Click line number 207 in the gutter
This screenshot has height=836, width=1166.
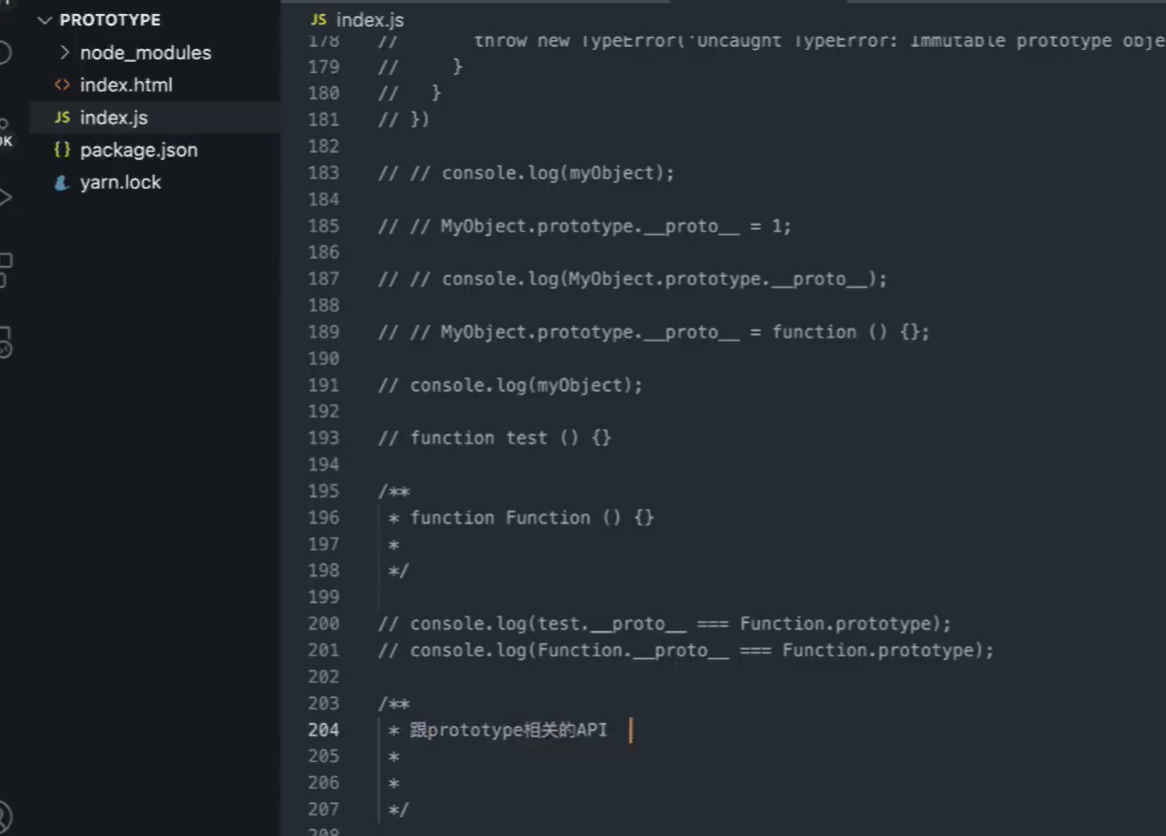tap(323, 809)
